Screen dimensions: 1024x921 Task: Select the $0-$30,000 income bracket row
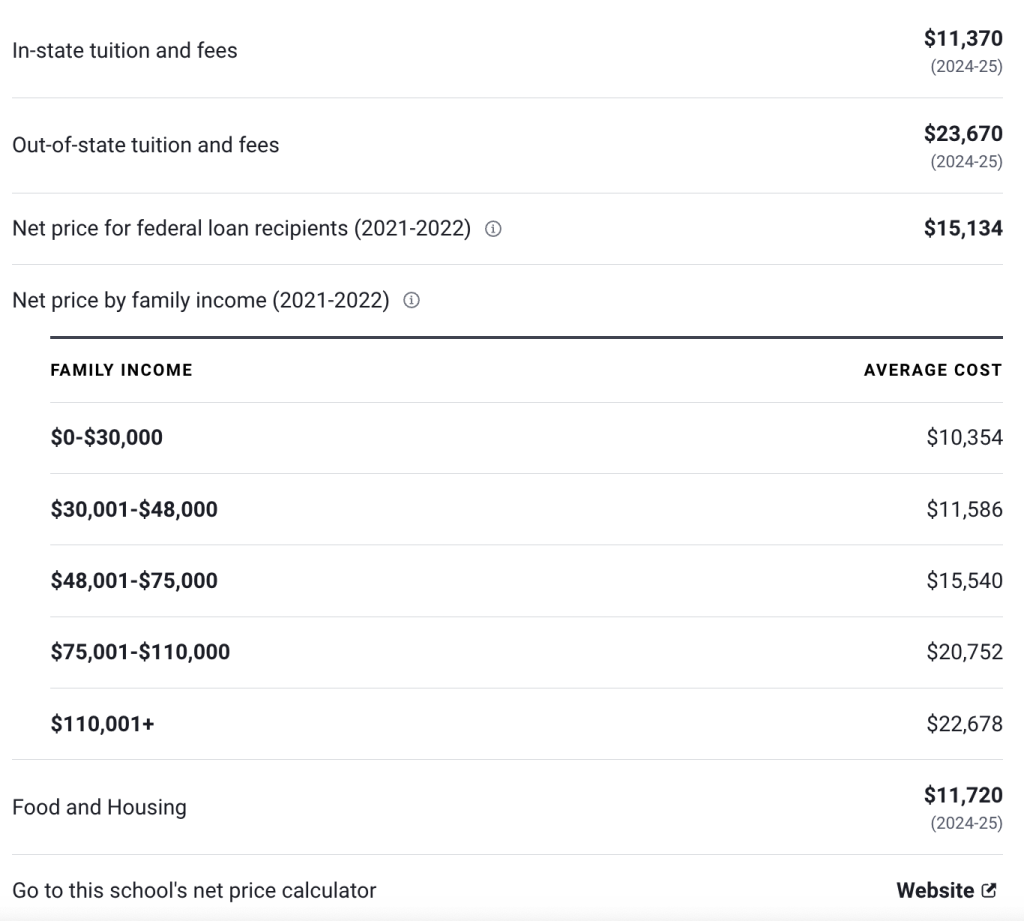[x=107, y=437]
